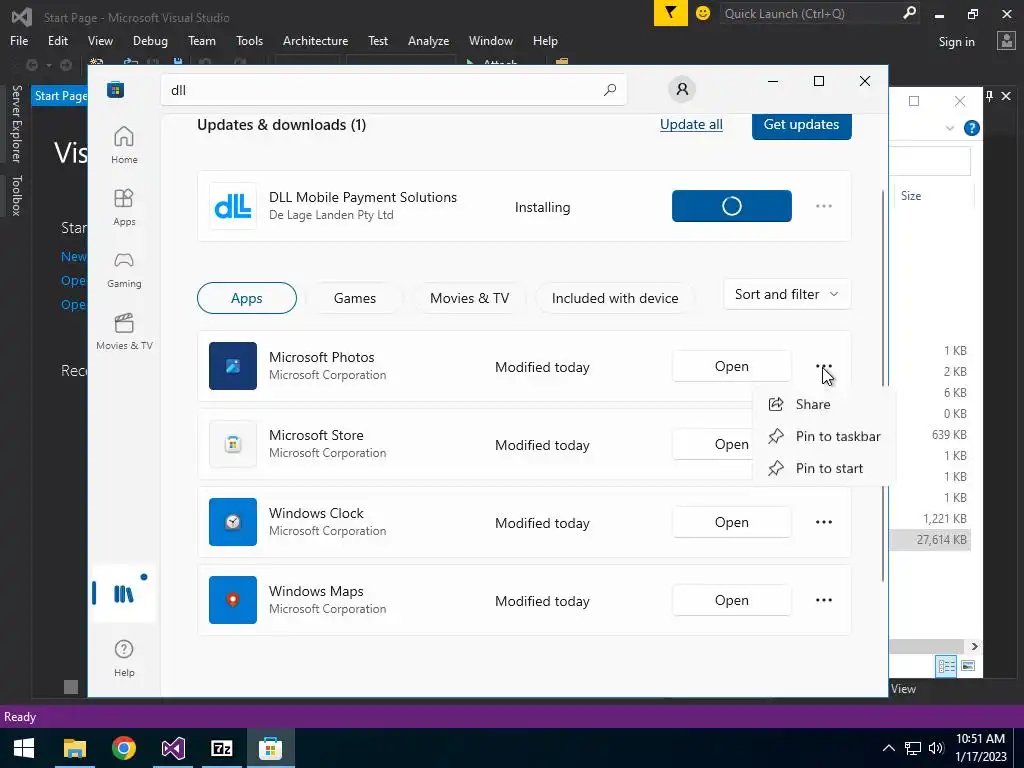Open more options for Windows Maps
The width and height of the screenshot is (1024, 768).
pyautogui.click(x=824, y=600)
